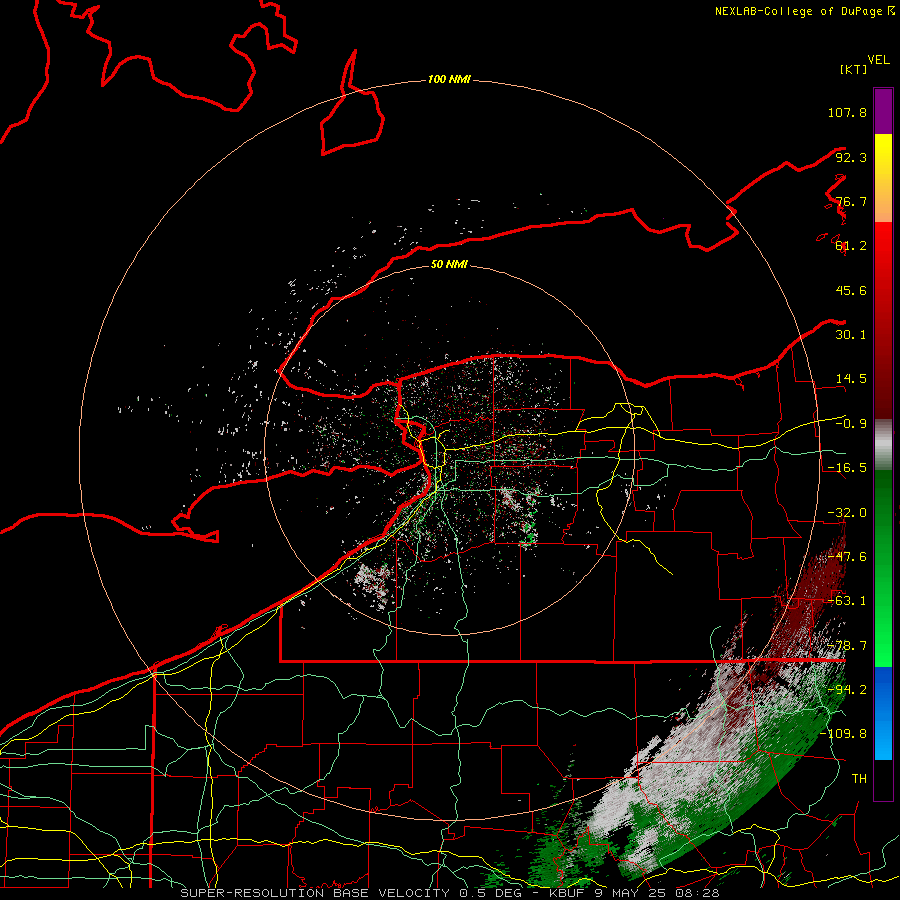Select the 76.7 legend value

(x=851, y=201)
